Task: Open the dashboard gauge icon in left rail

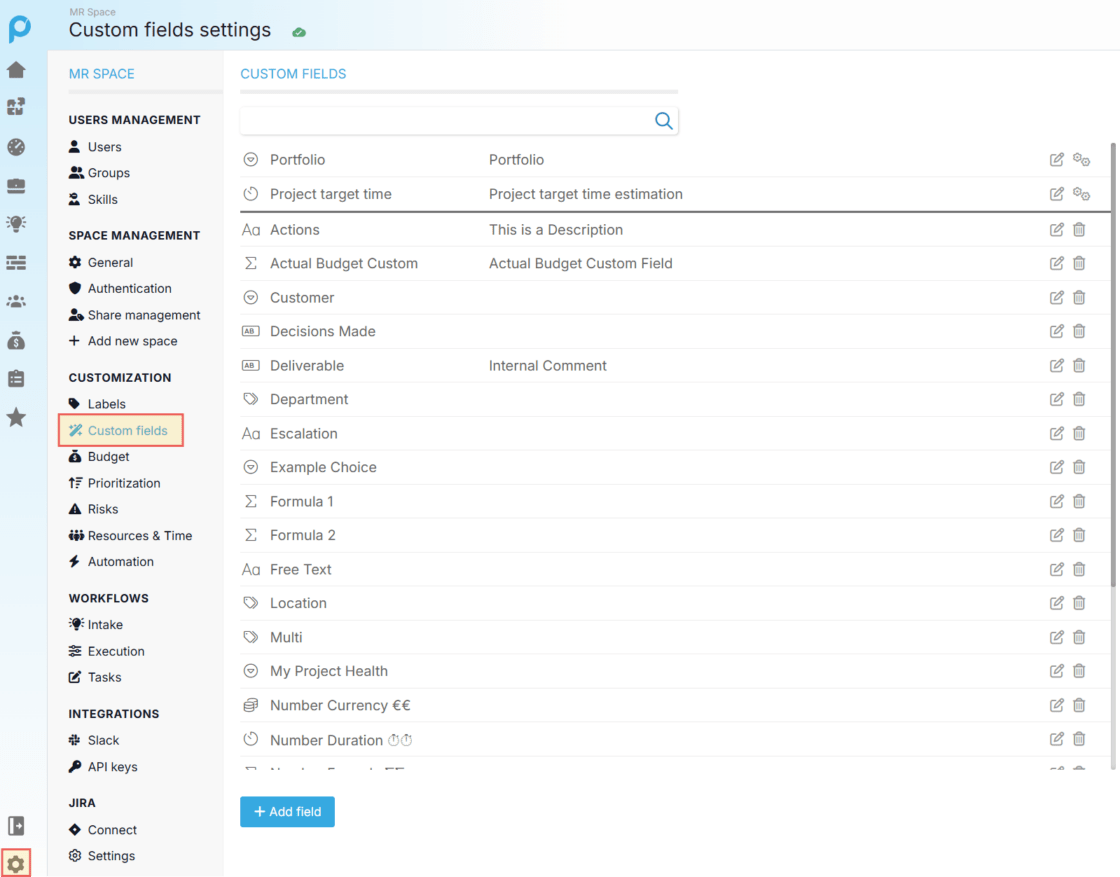Action: click(x=16, y=147)
